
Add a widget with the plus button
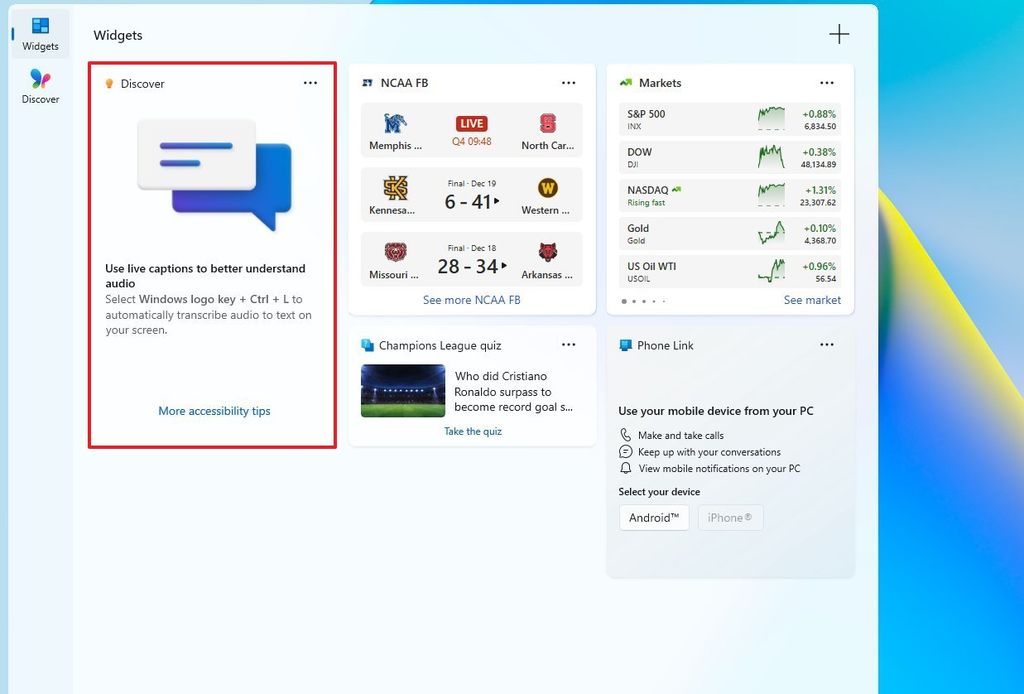click(x=839, y=34)
